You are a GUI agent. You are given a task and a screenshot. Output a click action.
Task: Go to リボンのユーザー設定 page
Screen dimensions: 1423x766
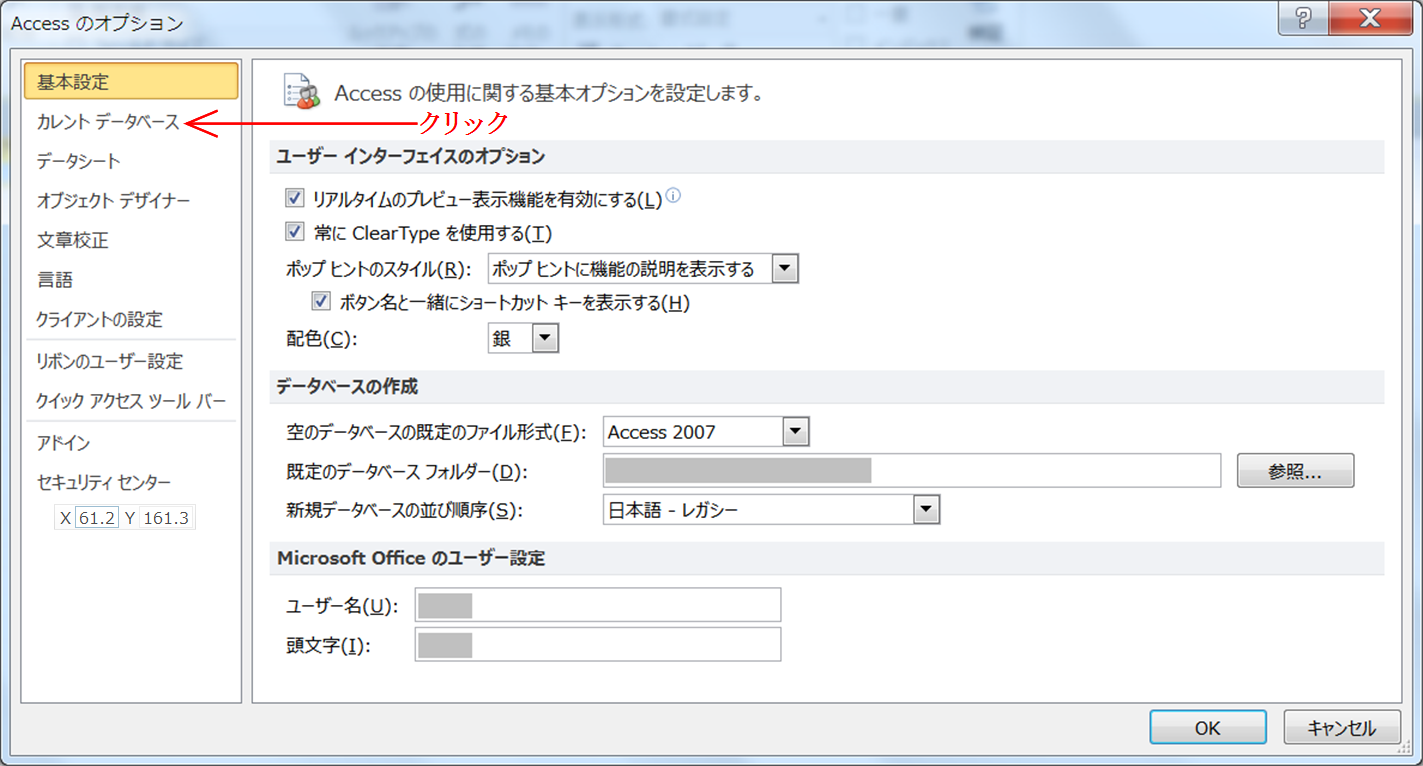(x=110, y=361)
